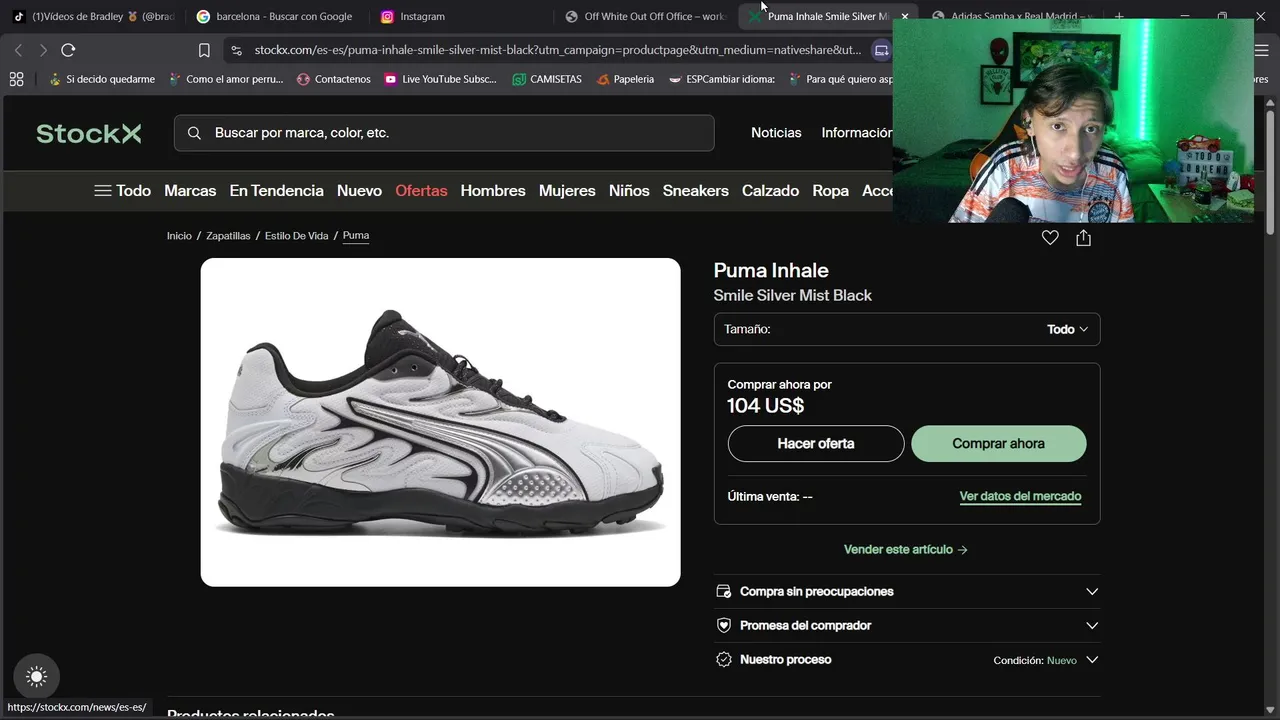1280x720 pixels.
Task: Open the CAMISETAS bookmark
Action: coord(547,79)
